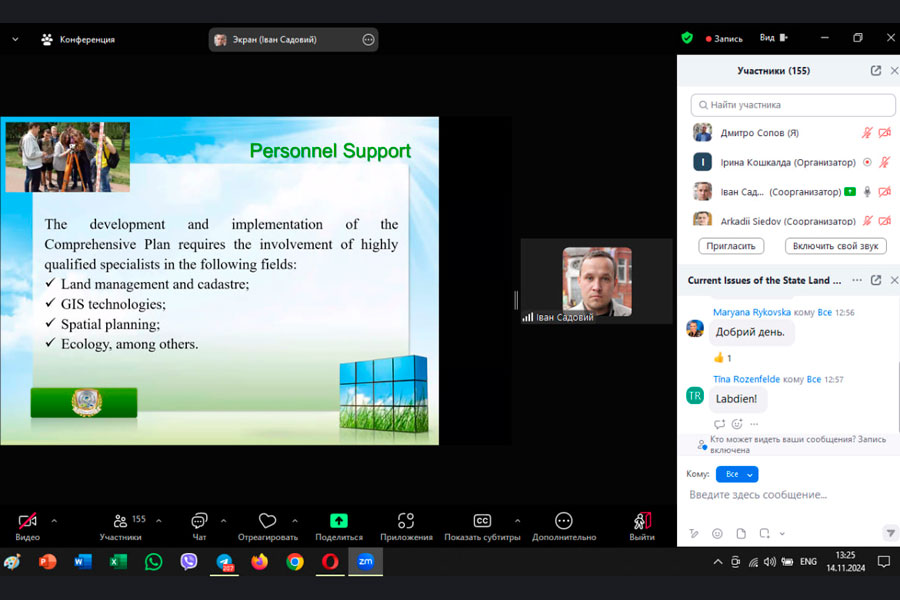Turn on video in the Zoom toolbar
This screenshot has width=900, height=600.
[x=27, y=526]
